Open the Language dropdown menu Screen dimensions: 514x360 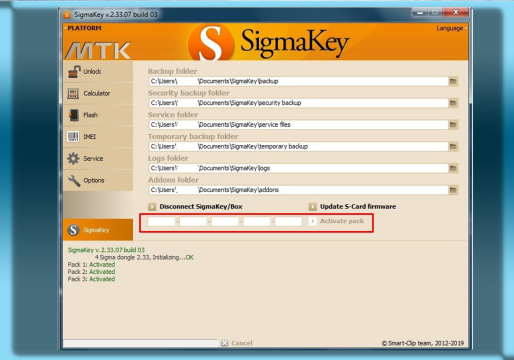[x=451, y=28]
